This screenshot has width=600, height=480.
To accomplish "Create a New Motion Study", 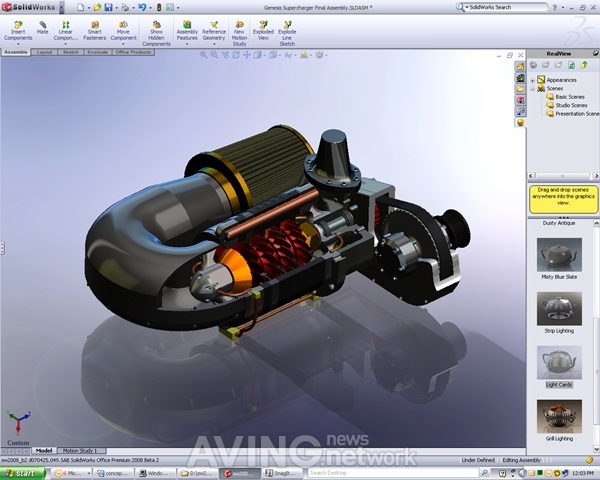I will [239, 34].
